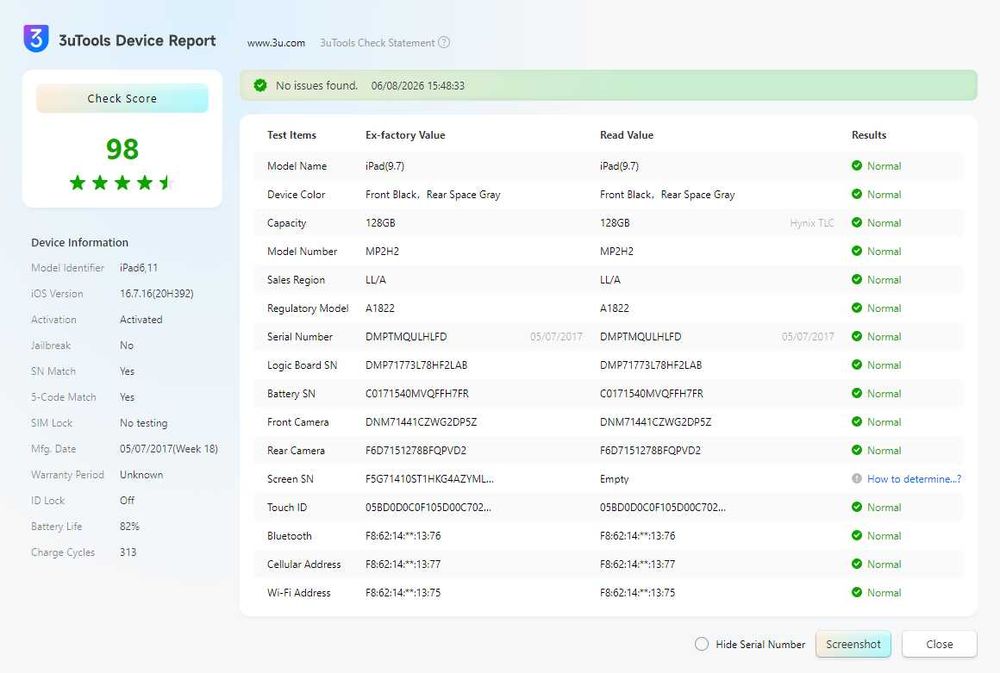The width and height of the screenshot is (1000, 673).
Task: Click the iOS version 16.7.16(20H392)
Action: click(x=156, y=293)
